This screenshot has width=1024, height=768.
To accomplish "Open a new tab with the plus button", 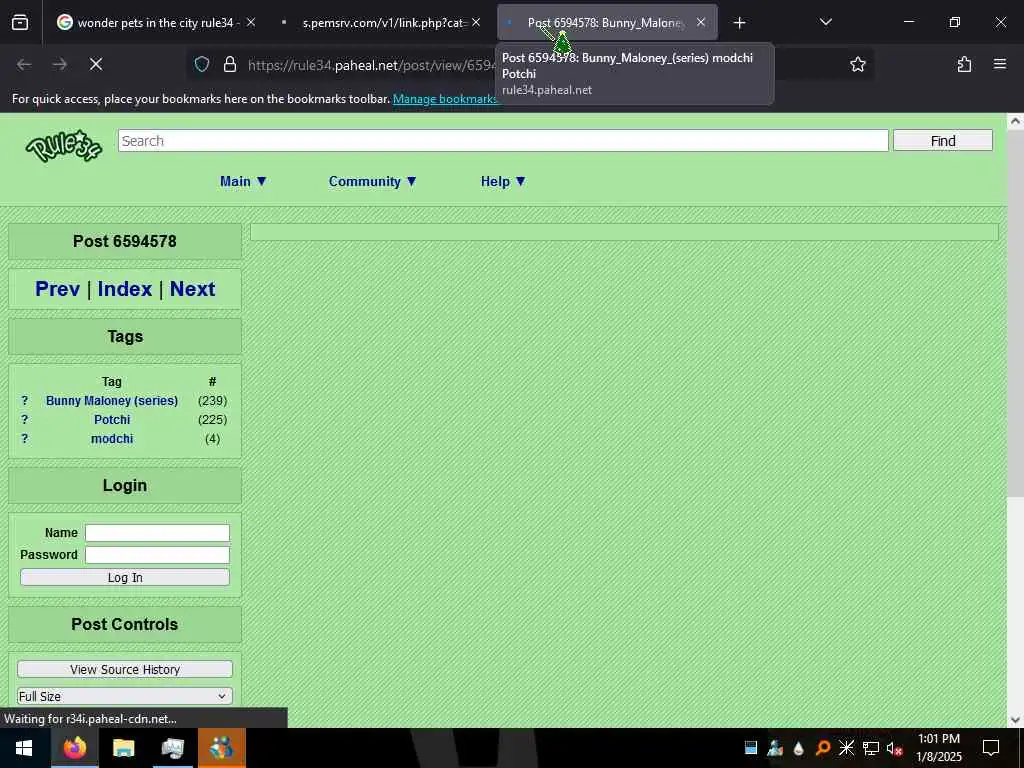I will (x=739, y=23).
